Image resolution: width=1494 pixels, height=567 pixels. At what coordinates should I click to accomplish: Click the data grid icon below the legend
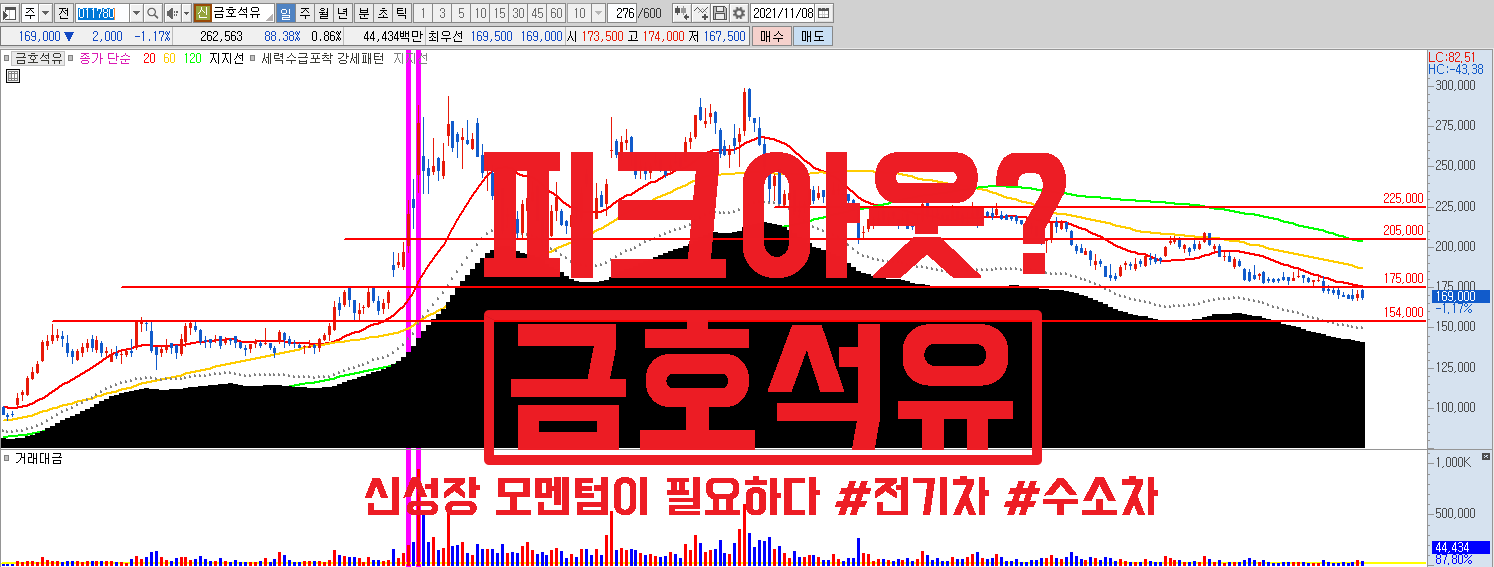pyautogui.click(x=11, y=74)
